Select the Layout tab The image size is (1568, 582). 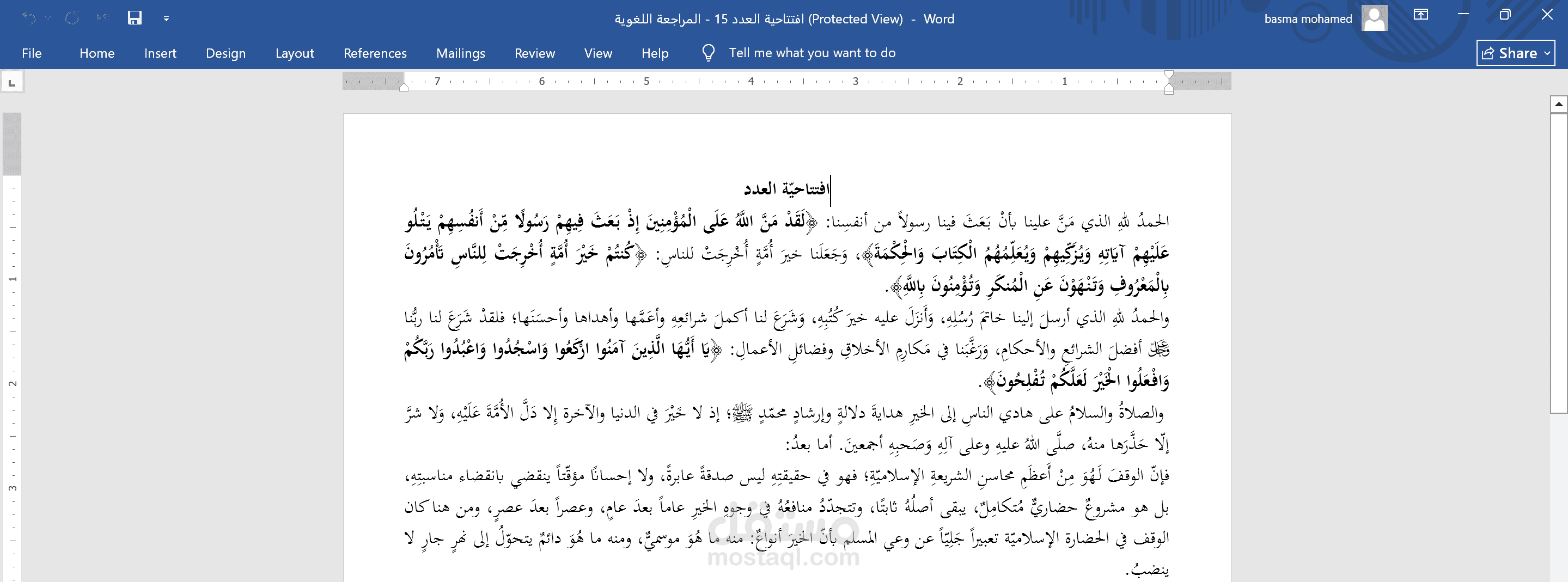(295, 53)
